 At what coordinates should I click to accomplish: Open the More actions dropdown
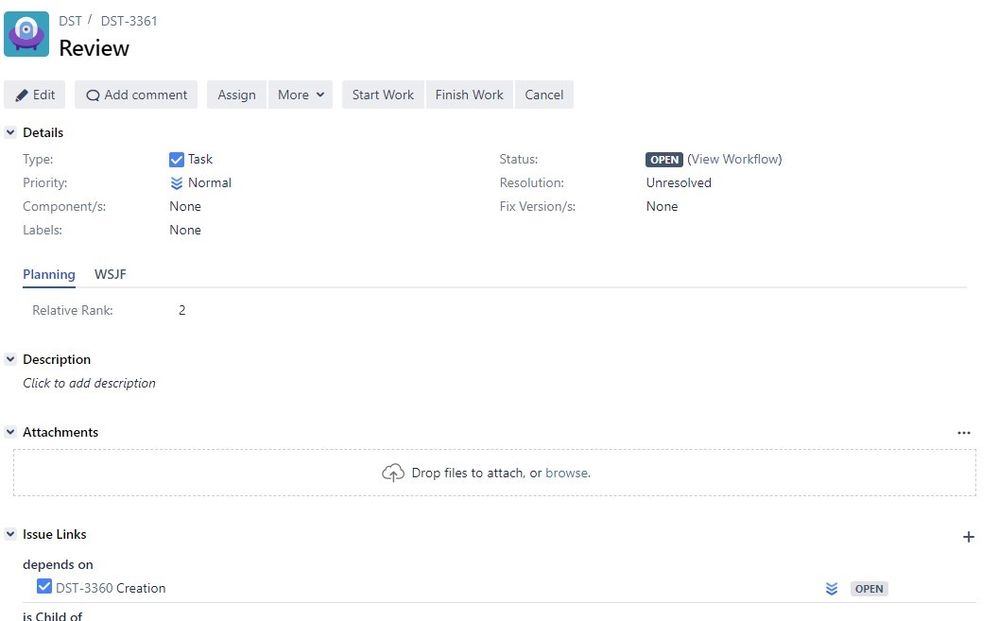click(301, 95)
